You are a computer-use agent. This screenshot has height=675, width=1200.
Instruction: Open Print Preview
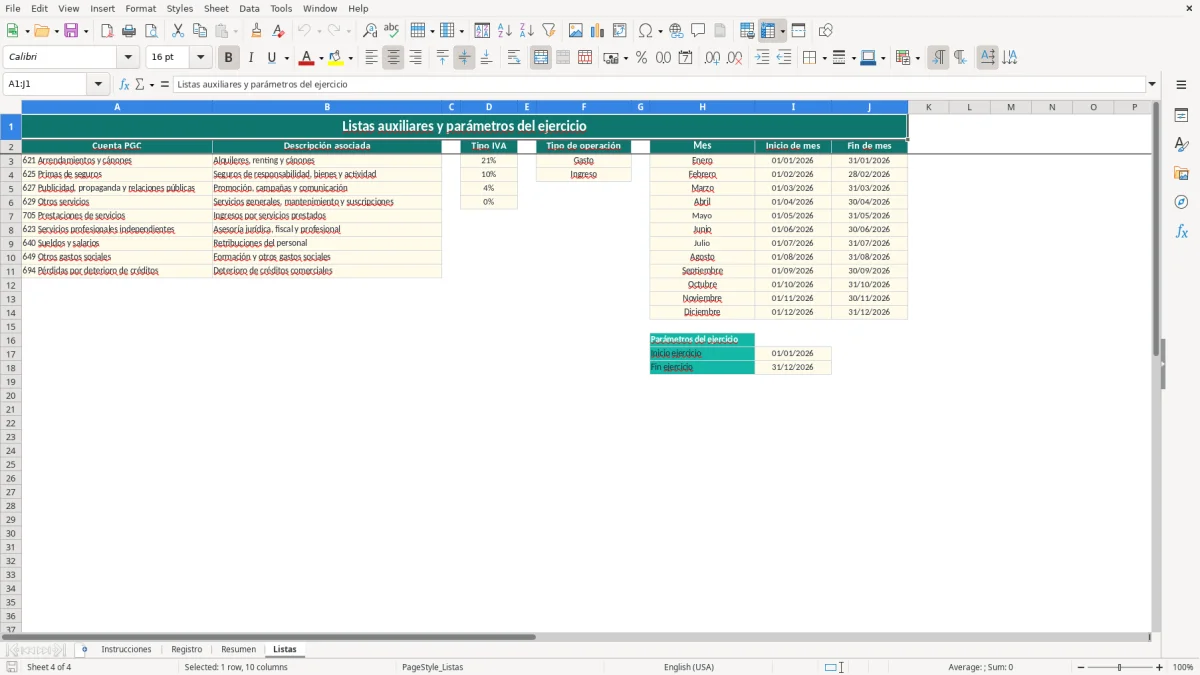click(x=151, y=31)
